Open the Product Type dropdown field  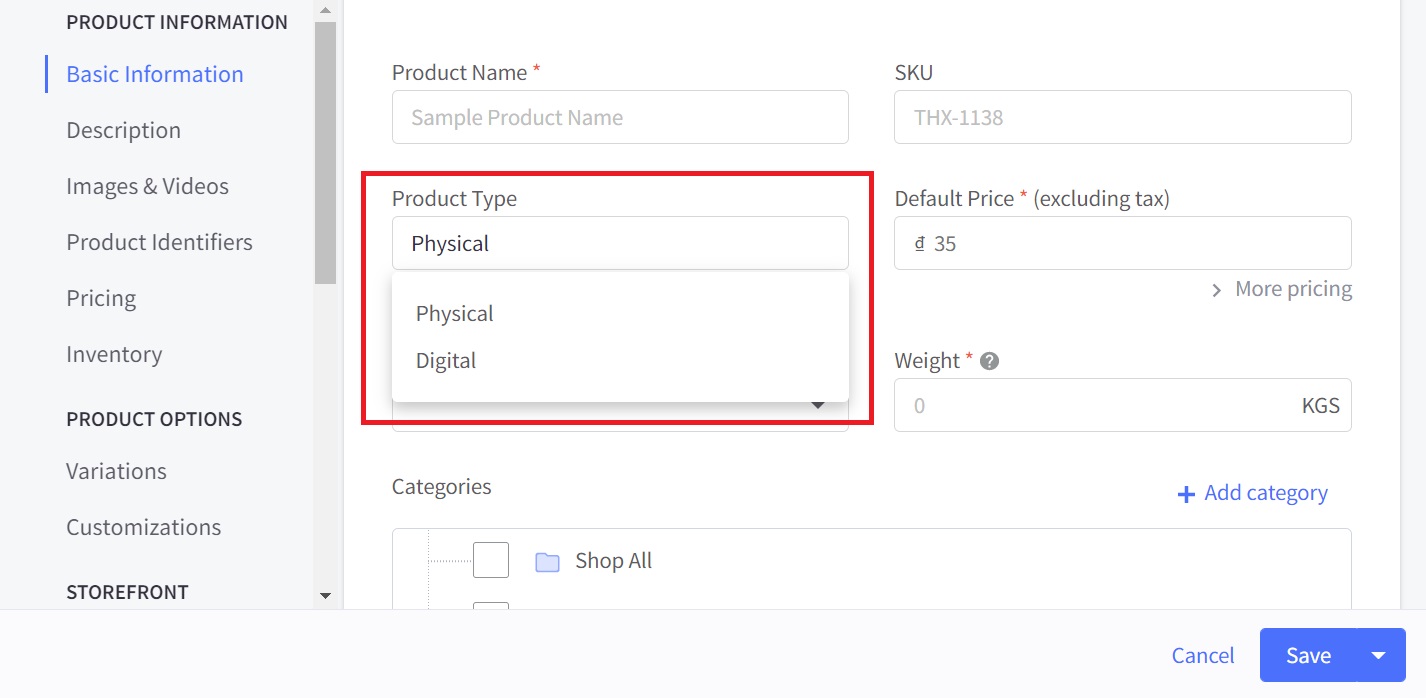tap(620, 243)
